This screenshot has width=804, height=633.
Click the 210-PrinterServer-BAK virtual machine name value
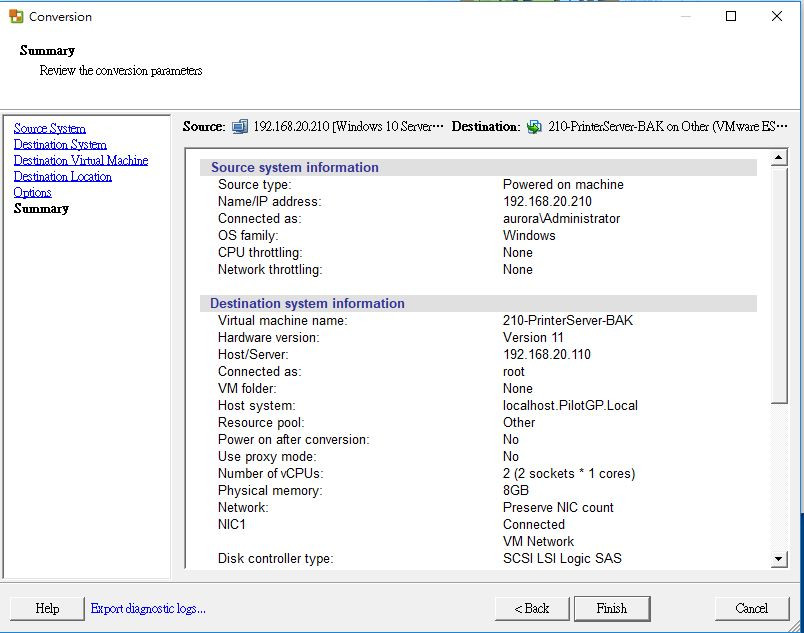(x=568, y=320)
